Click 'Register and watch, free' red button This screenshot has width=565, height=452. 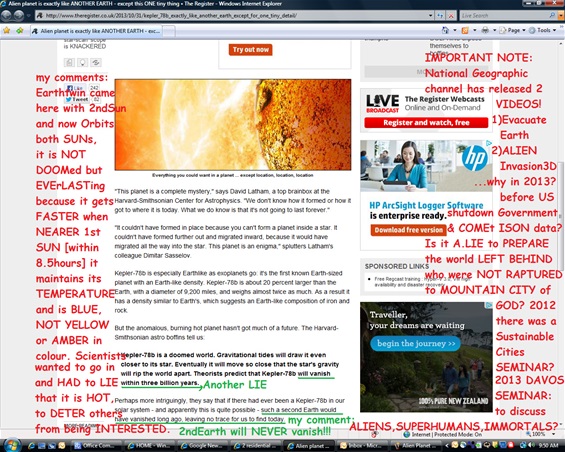426,123
